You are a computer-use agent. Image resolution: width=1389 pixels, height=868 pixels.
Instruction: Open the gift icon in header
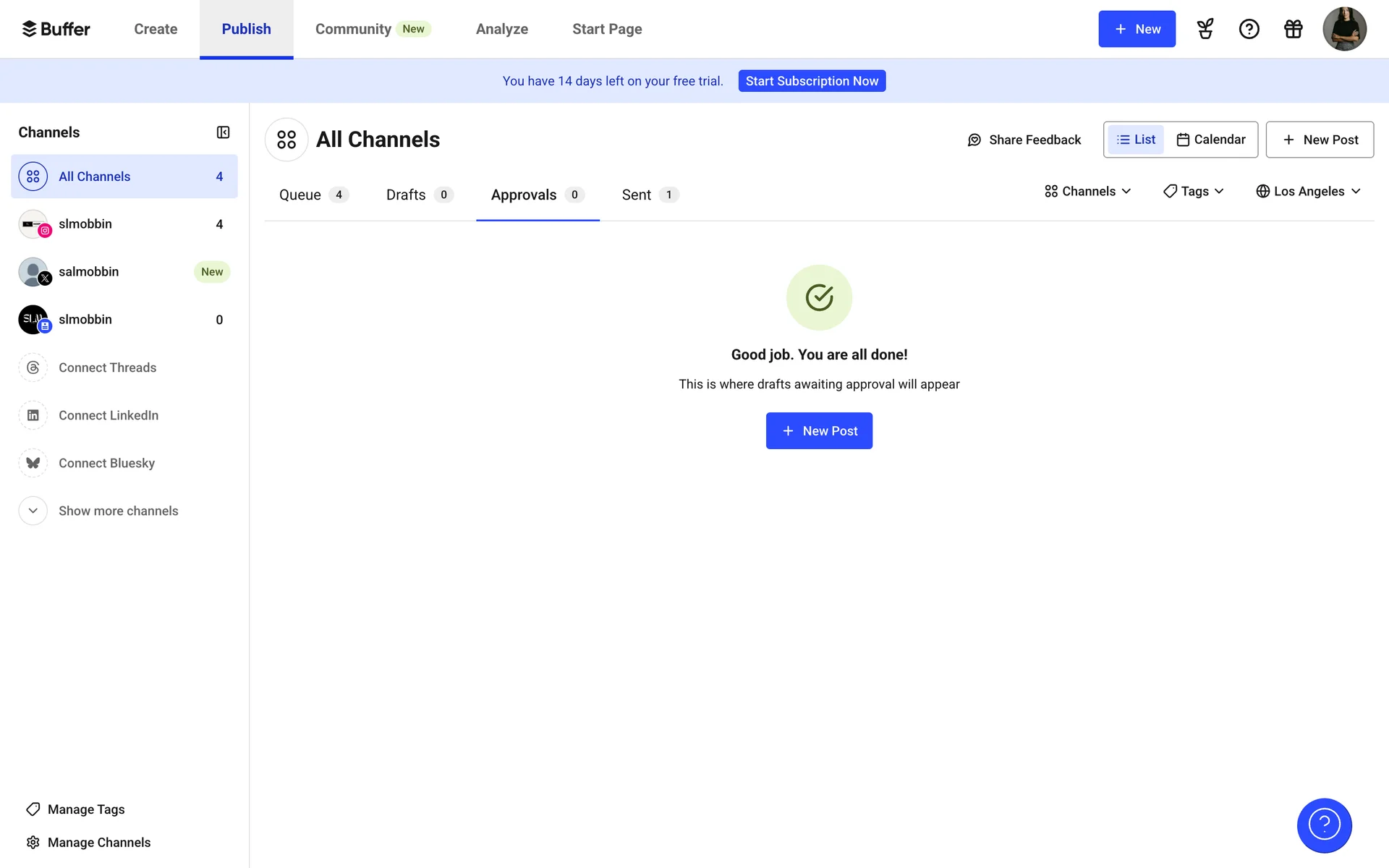pyautogui.click(x=1293, y=29)
